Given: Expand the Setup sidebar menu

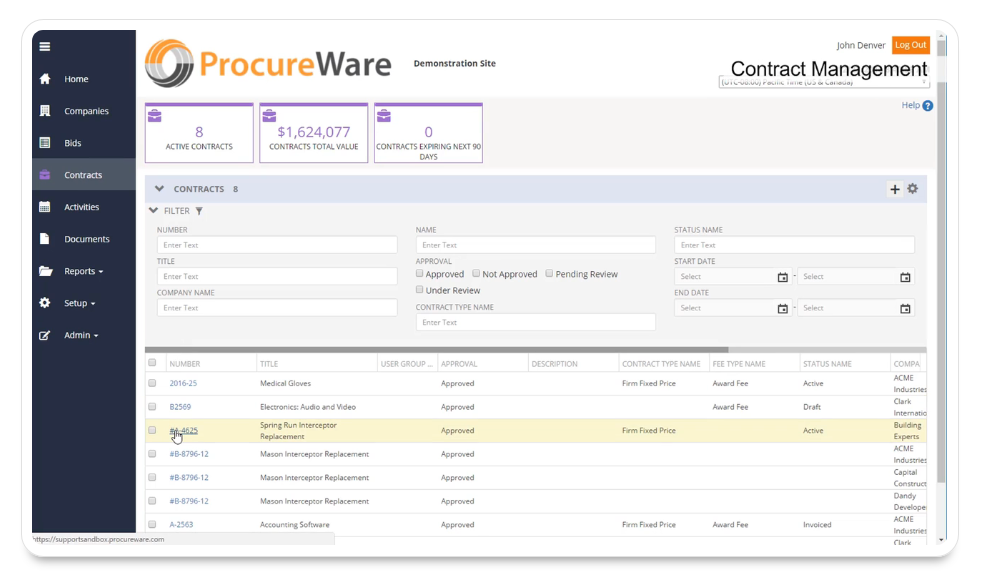Looking at the screenshot, I should click(79, 303).
